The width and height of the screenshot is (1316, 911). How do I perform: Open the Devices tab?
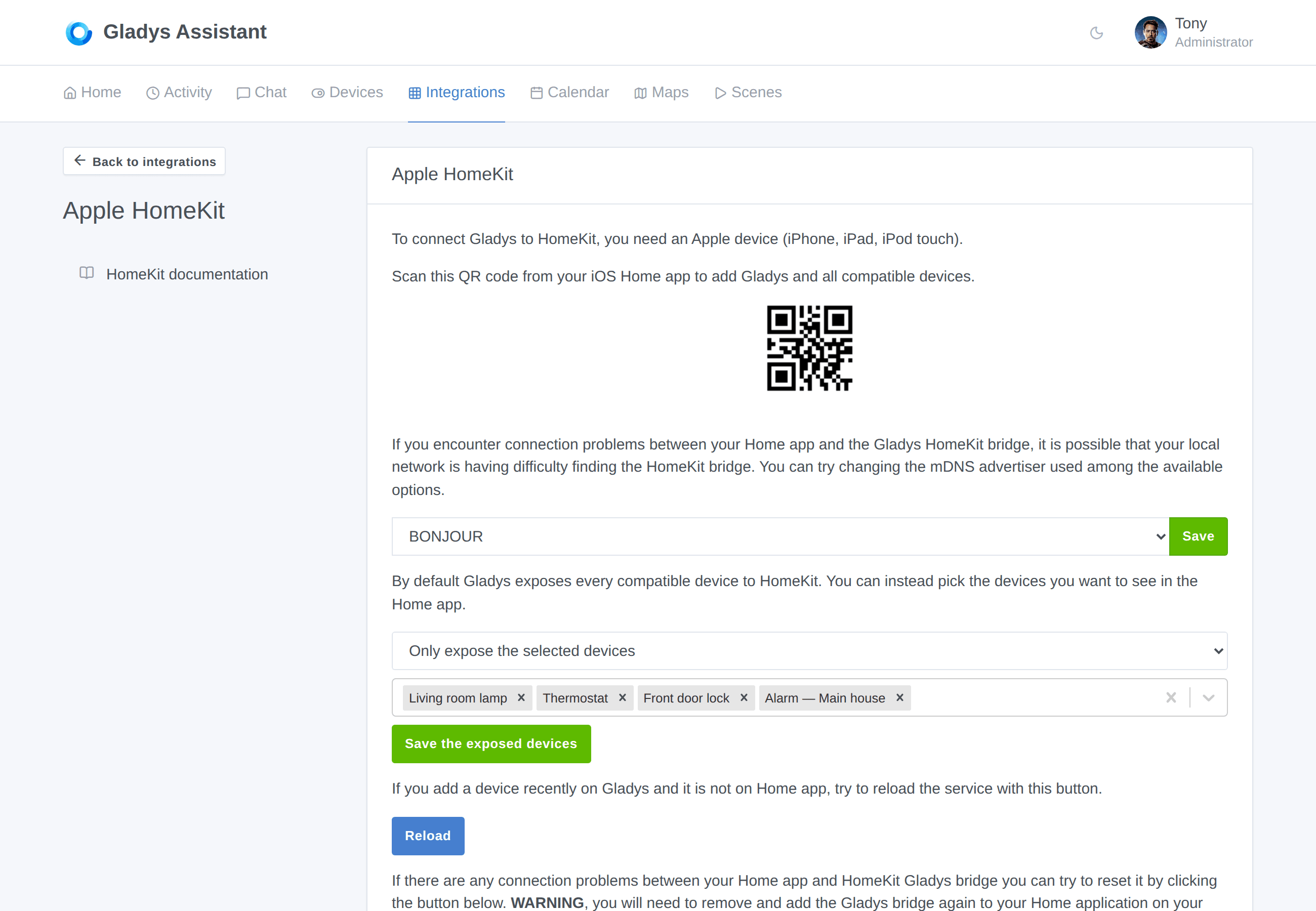(347, 93)
